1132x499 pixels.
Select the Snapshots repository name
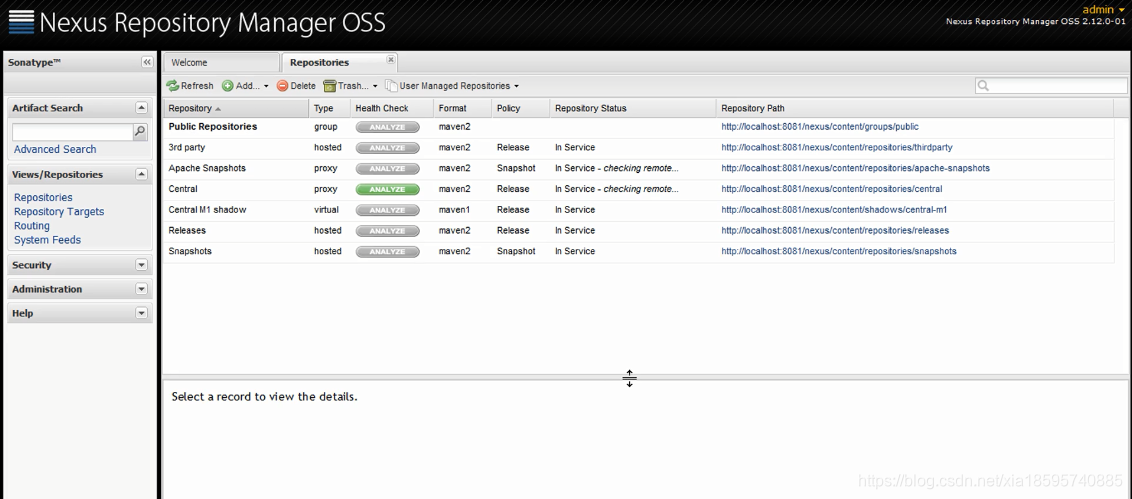tap(190, 251)
